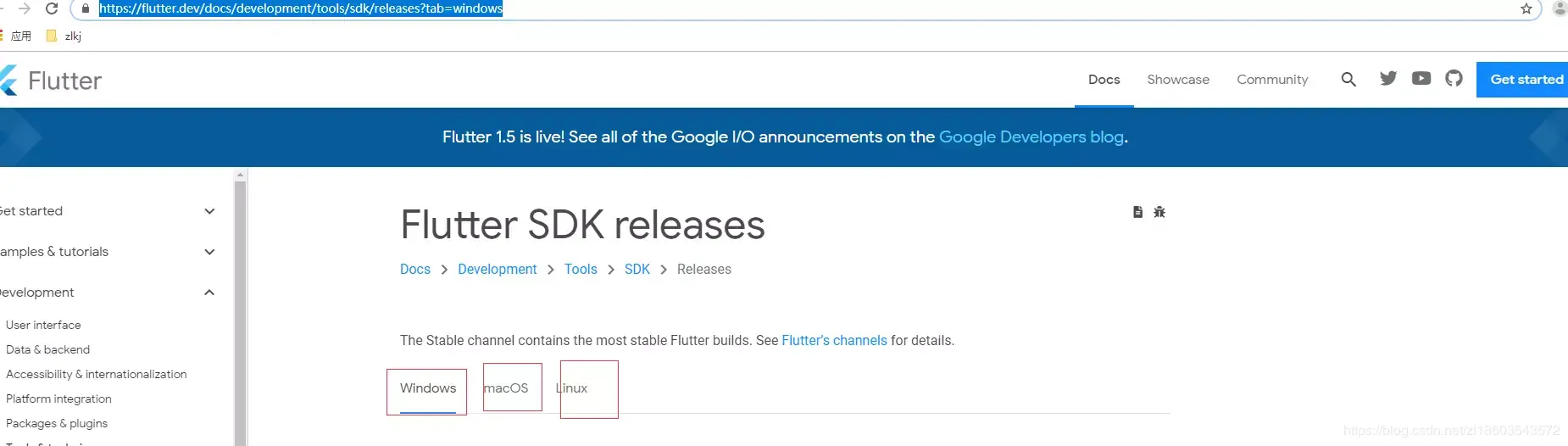Click the browser address bar URL
The image size is (1568, 446).
pyautogui.click(x=301, y=8)
